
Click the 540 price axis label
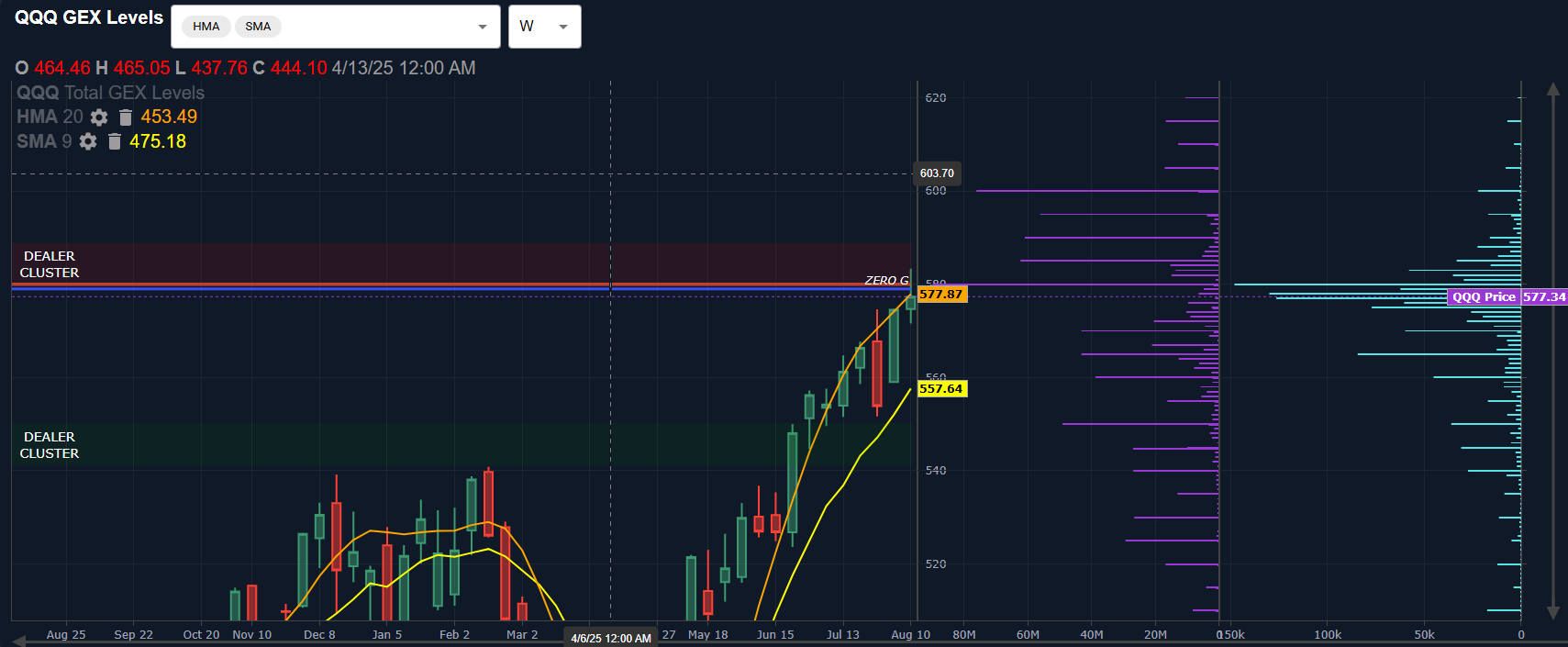pos(936,471)
